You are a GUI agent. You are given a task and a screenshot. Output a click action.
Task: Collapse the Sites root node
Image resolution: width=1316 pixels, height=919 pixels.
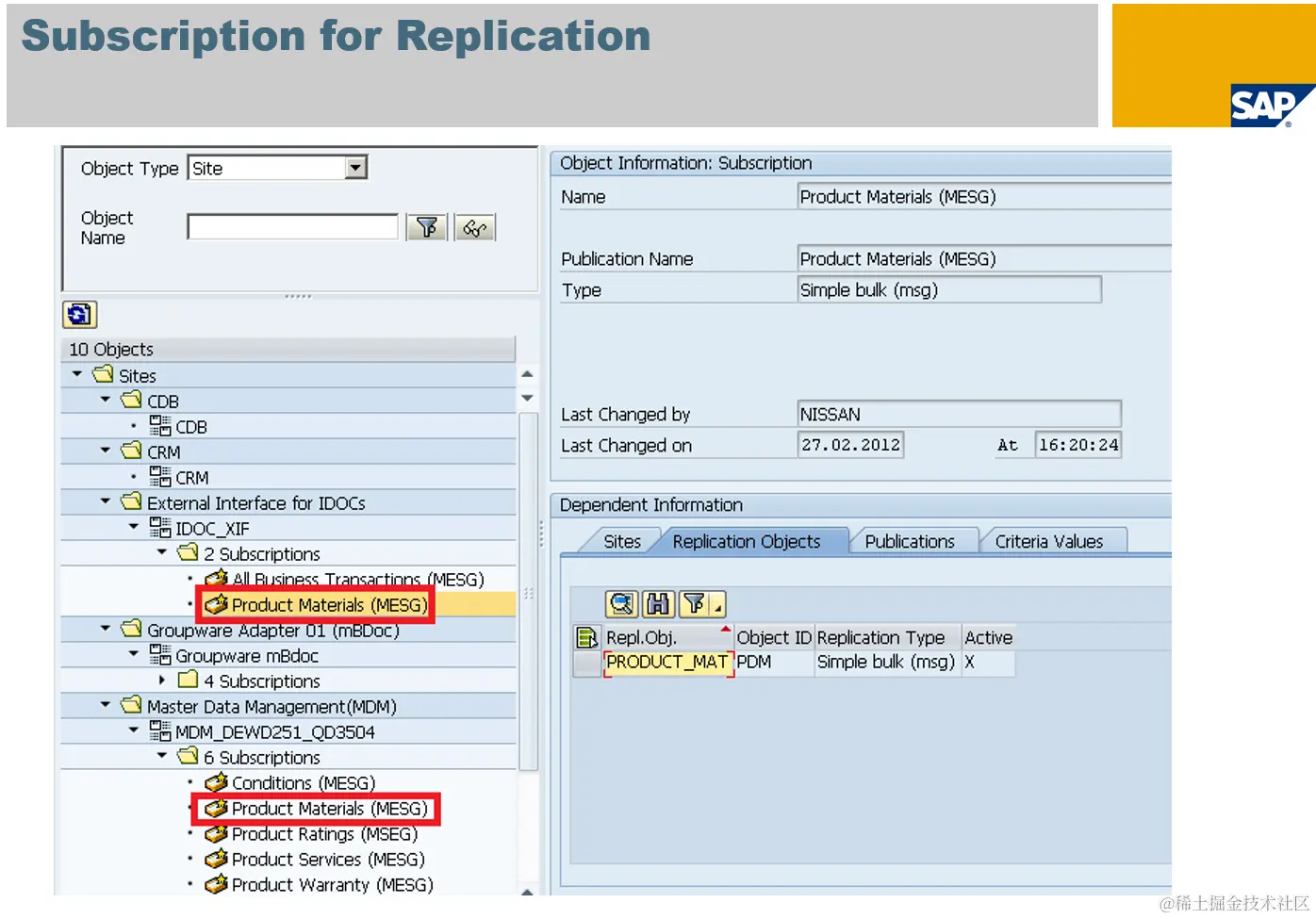[77, 374]
